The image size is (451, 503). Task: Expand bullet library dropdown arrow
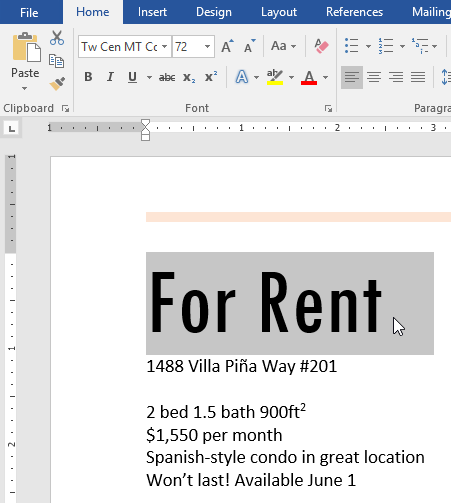[x=368, y=46]
